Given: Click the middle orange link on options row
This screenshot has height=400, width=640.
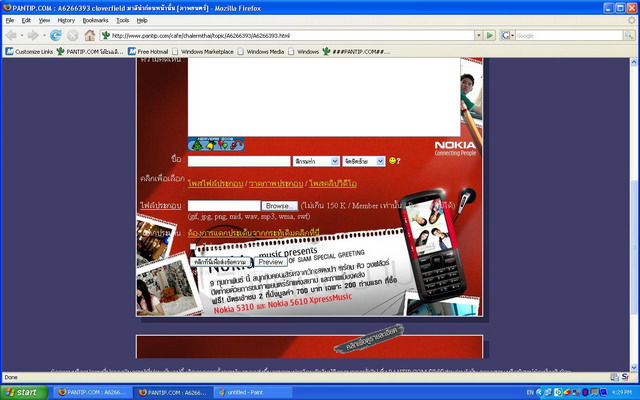Looking at the screenshot, I should (x=276, y=184).
